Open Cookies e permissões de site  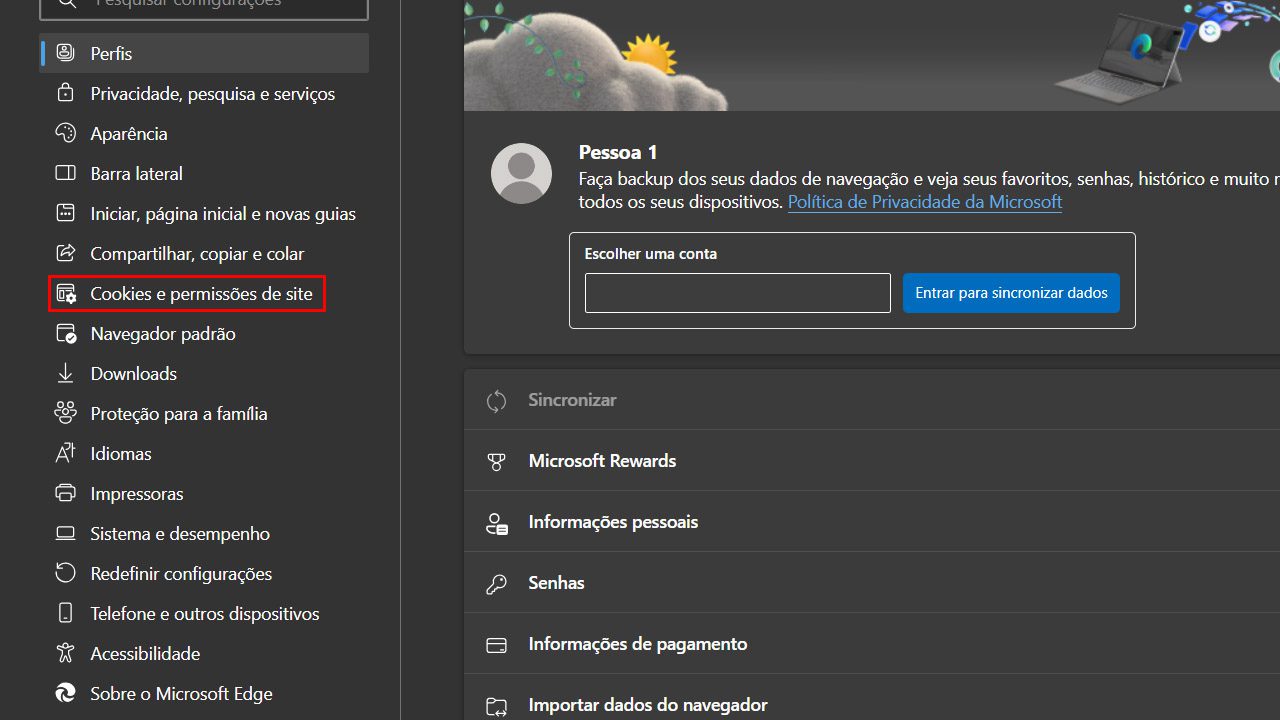click(204, 293)
